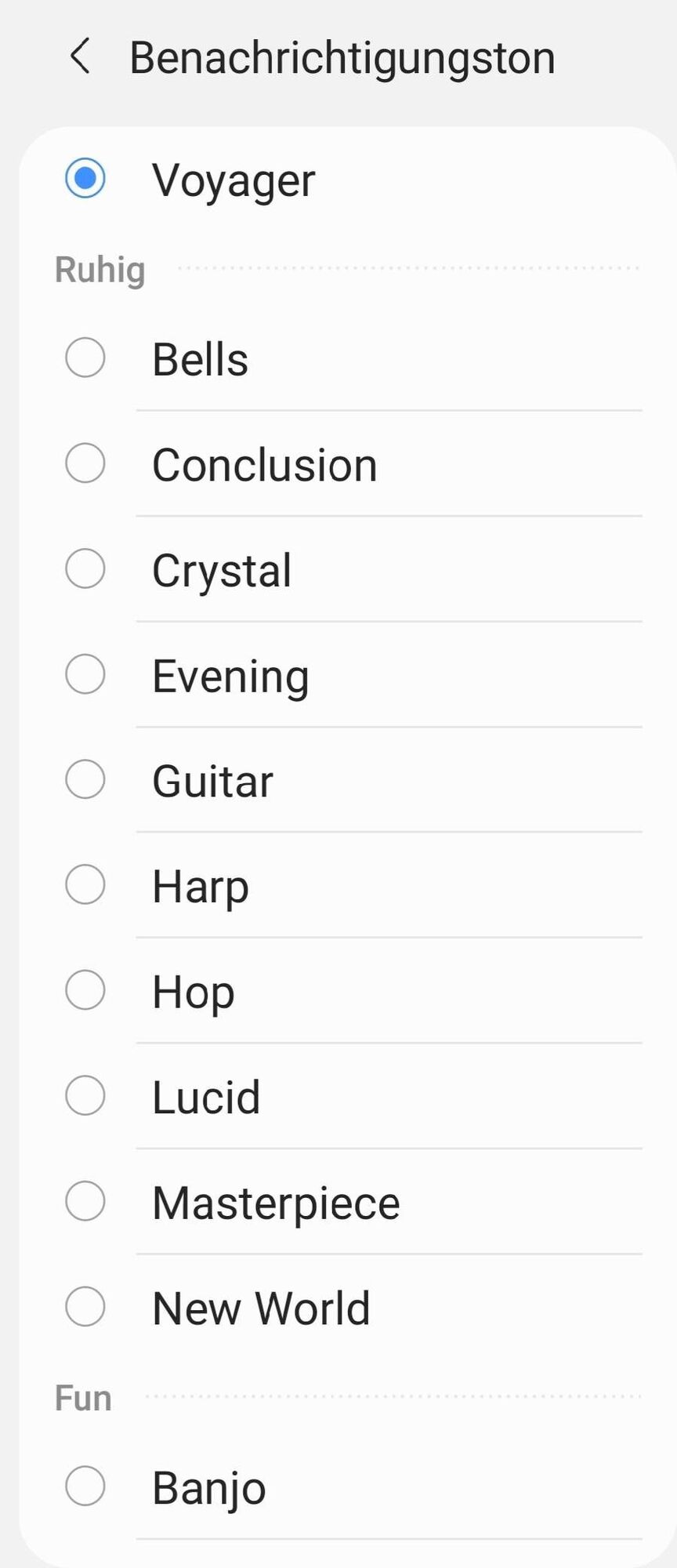Tap the Masterpiece text label
The height and width of the screenshot is (1568, 677).
[x=276, y=1203]
